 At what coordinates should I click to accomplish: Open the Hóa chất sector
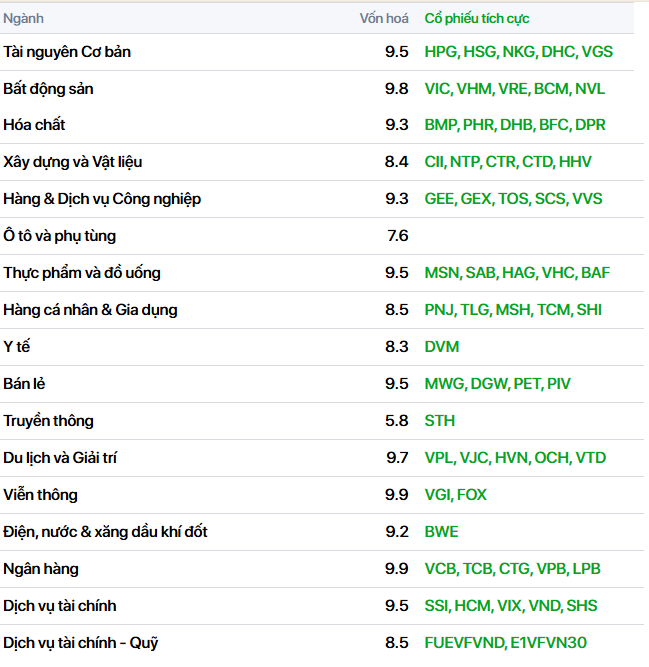point(34,125)
